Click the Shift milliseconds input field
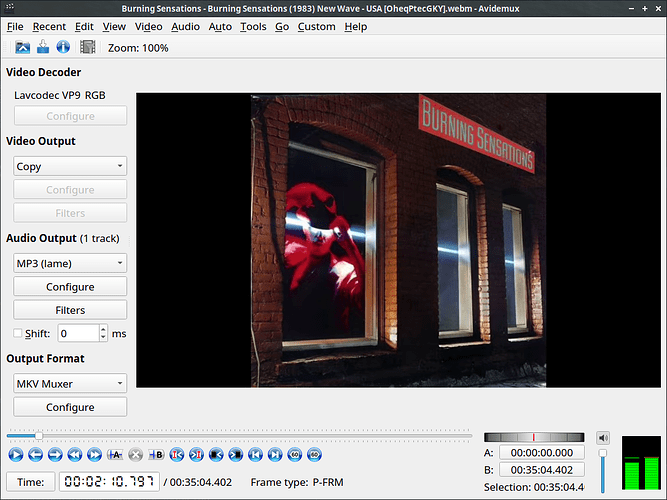The width and height of the screenshot is (667, 500). (x=79, y=333)
